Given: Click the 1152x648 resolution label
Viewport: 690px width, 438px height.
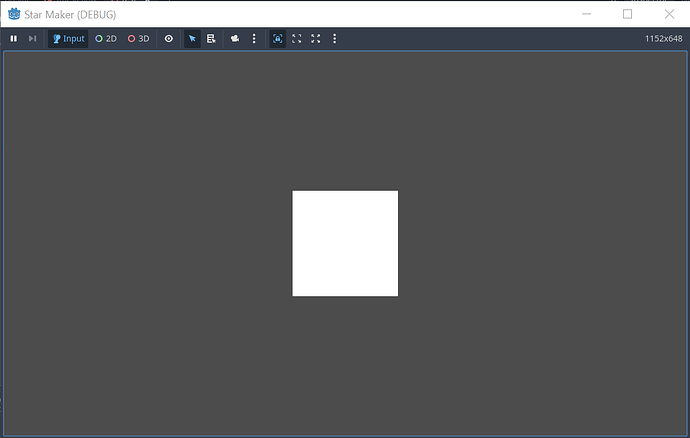Looking at the screenshot, I should (x=664, y=39).
